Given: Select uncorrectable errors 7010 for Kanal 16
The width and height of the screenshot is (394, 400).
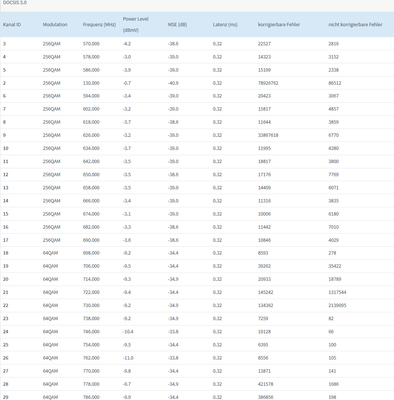Looking at the screenshot, I should pos(334,227).
